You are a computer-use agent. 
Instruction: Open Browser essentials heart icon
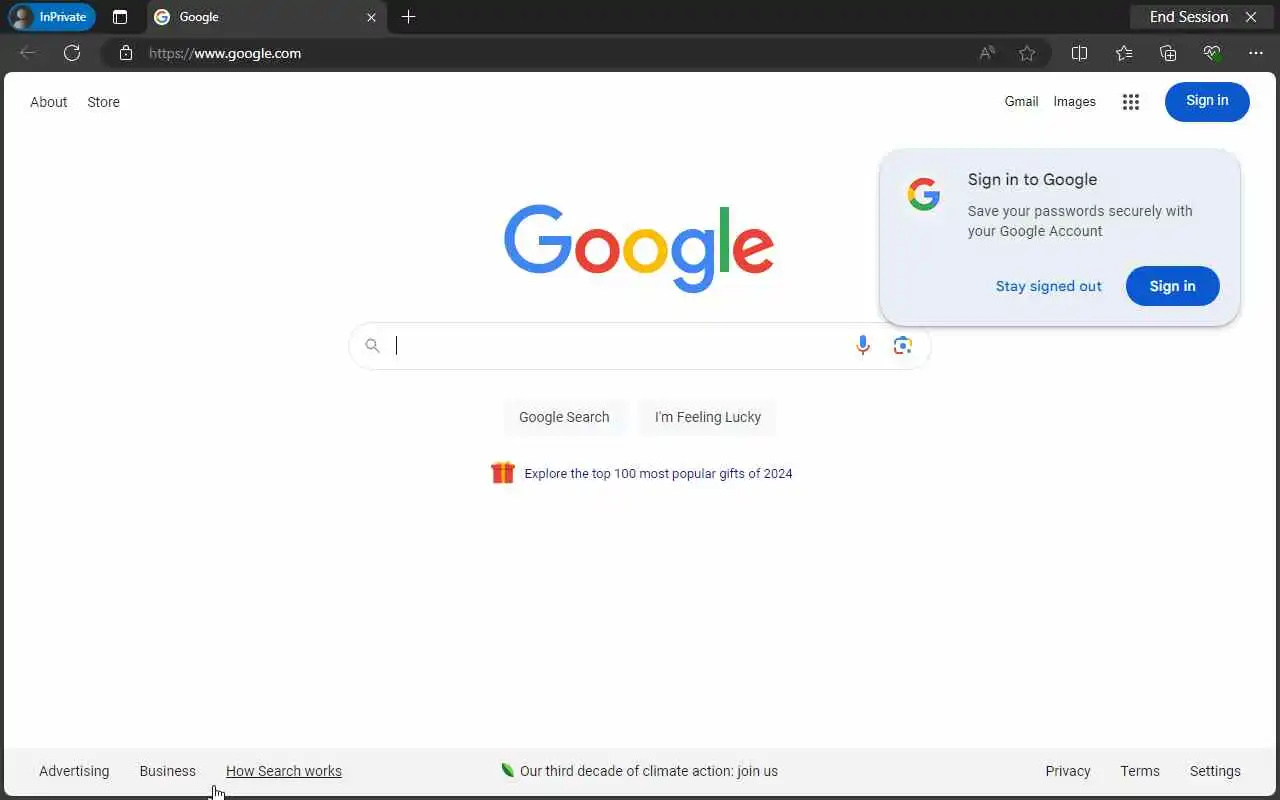click(1212, 53)
